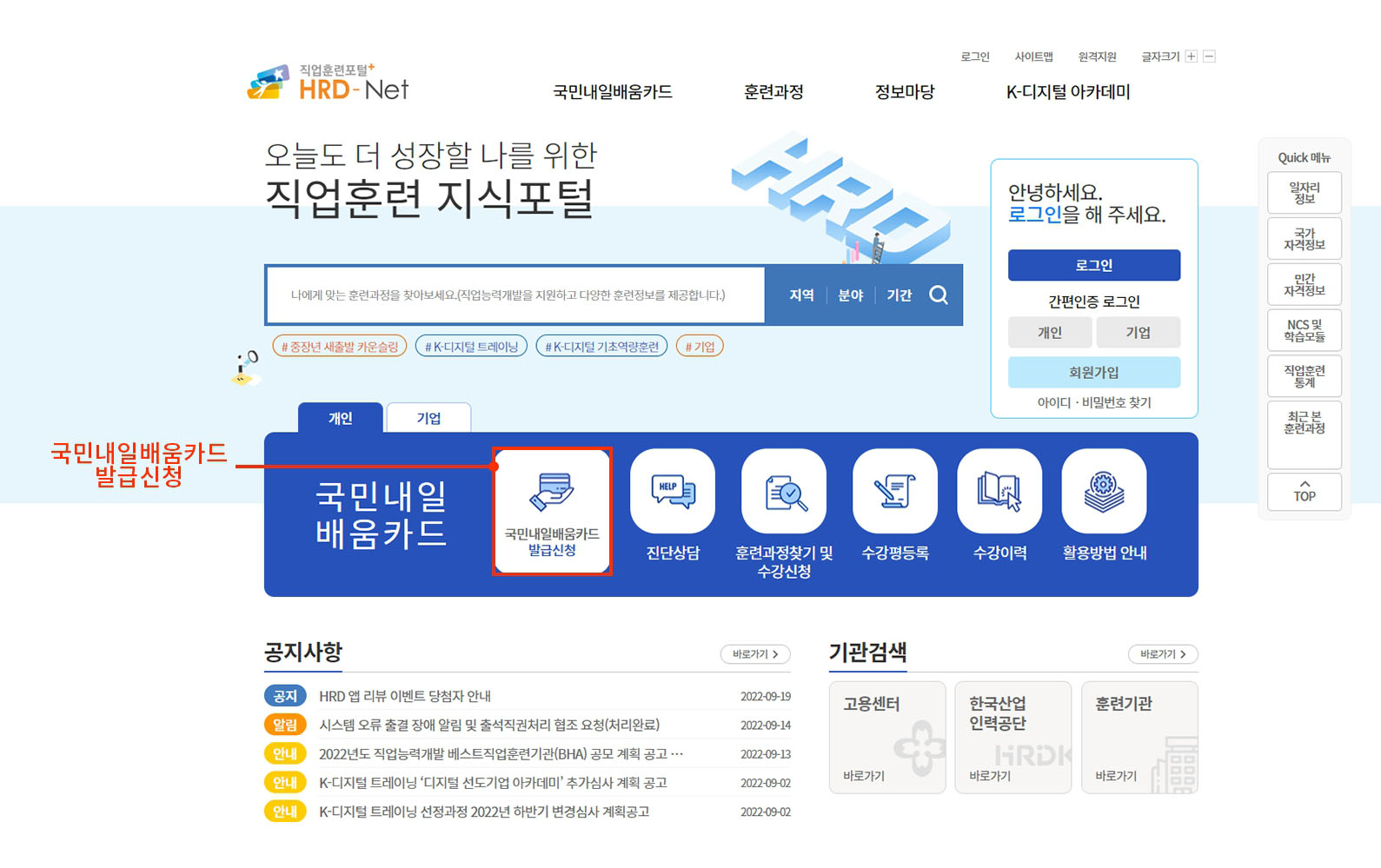
Task: Open the 활용방법 안내 icon
Action: click(1105, 491)
